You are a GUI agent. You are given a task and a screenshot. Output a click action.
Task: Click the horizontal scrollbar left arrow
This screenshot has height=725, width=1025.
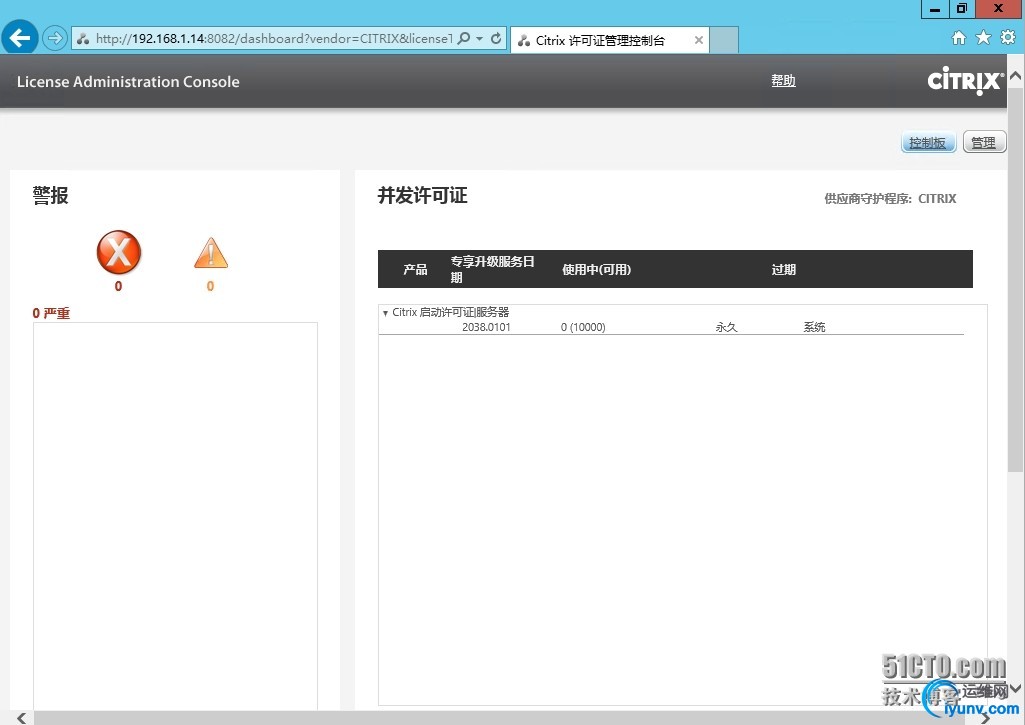22,718
